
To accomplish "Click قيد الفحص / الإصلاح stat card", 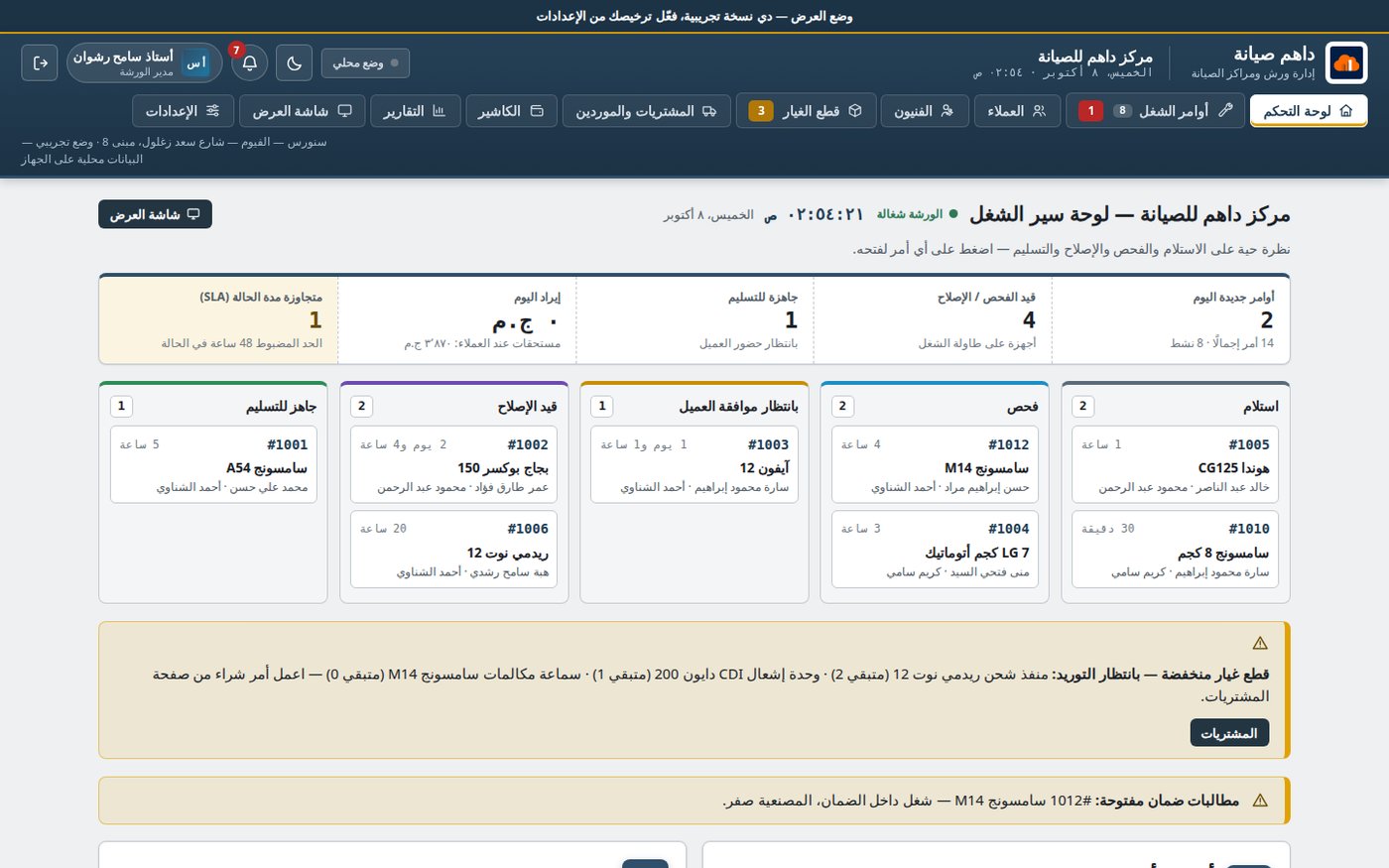I will (x=933, y=319).
